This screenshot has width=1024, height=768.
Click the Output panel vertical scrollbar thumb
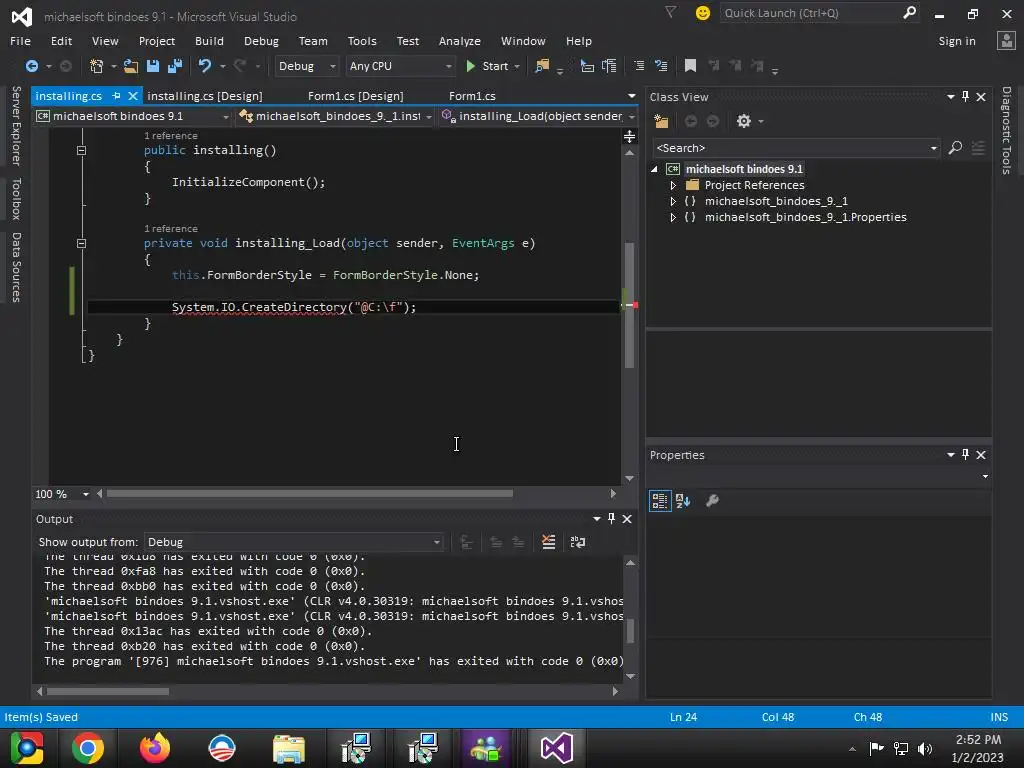pos(630,632)
